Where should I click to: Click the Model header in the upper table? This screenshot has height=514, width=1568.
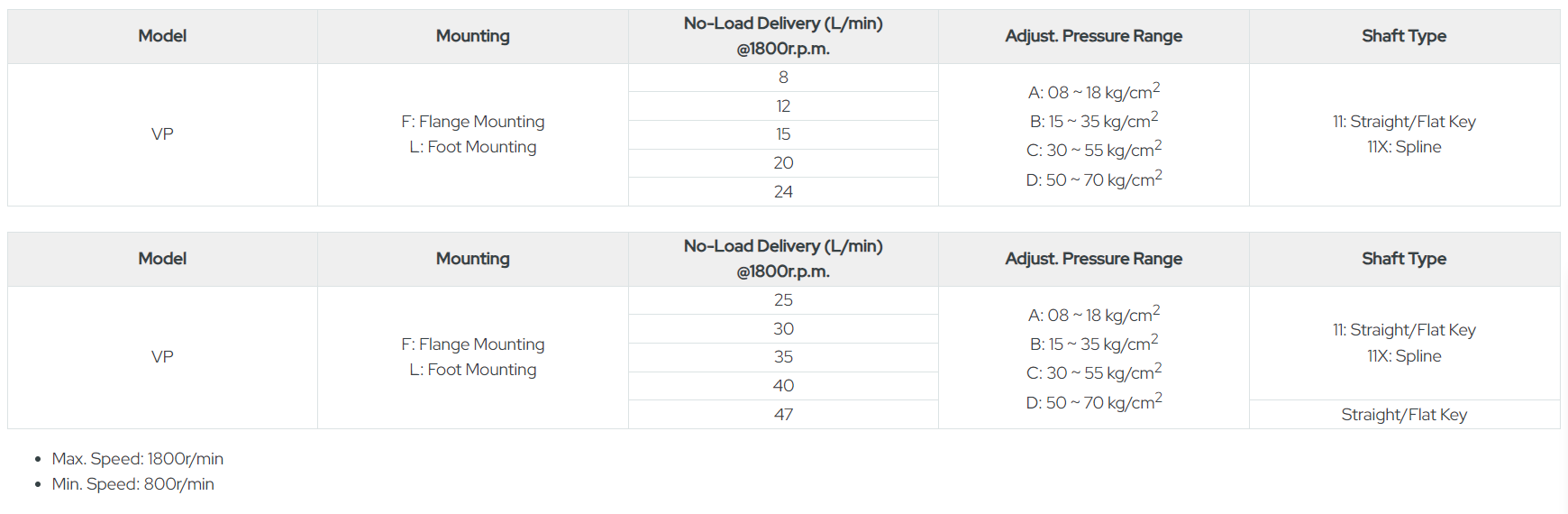click(162, 36)
